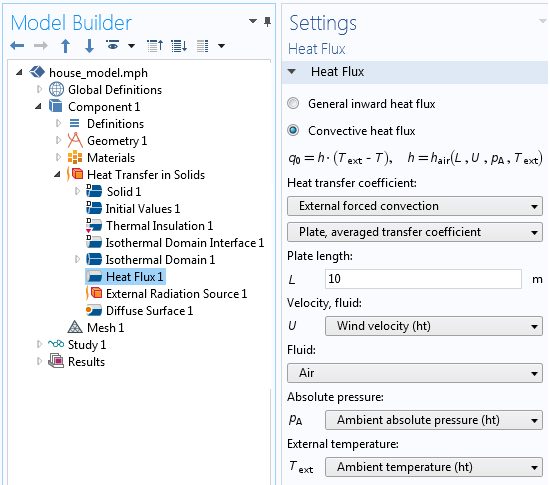The height and width of the screenshot is (485, 550).
Task: Open the Show eye icon dropdown arrow
Action: 132,46
